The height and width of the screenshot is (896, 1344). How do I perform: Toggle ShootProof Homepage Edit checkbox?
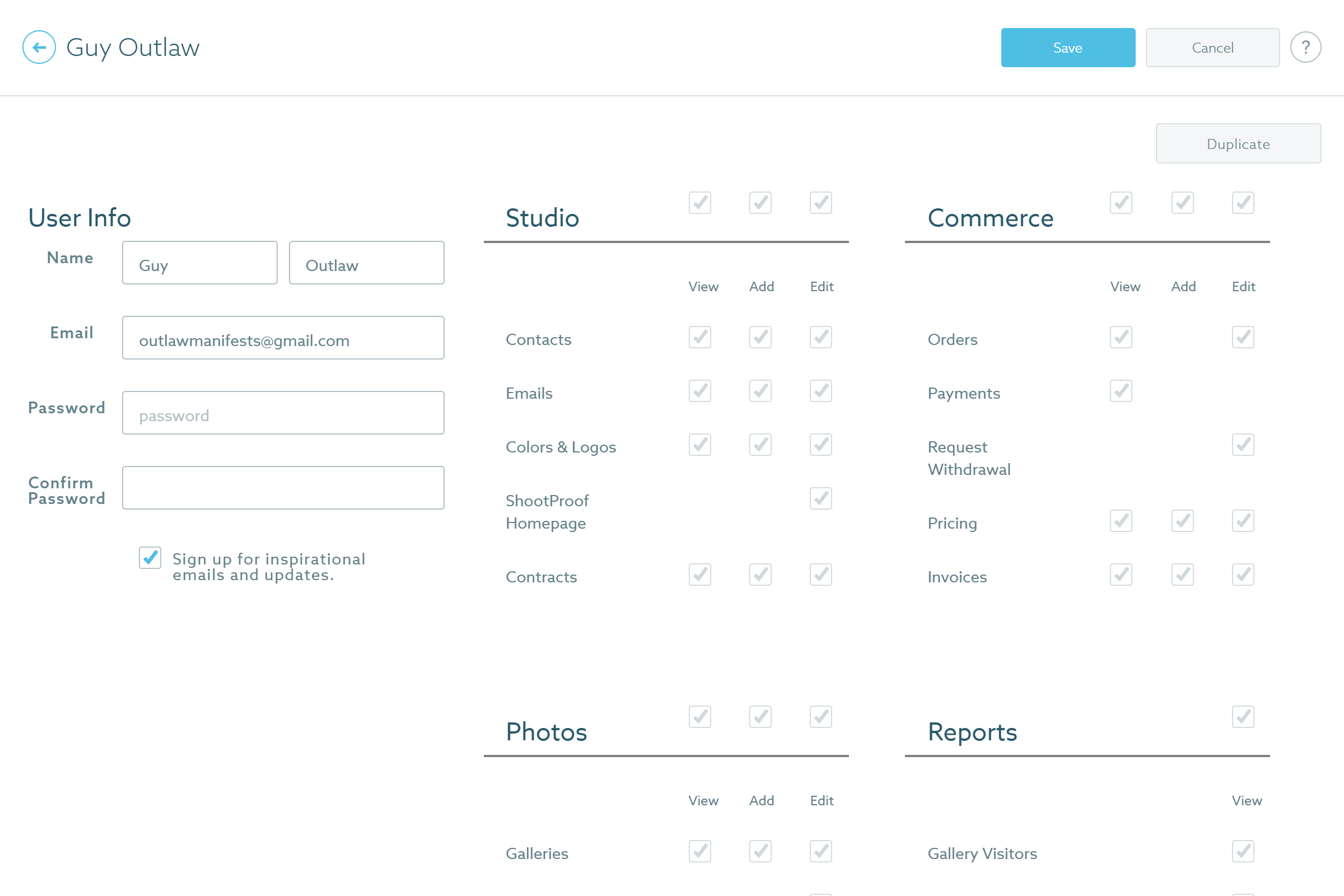click(820, 498)
